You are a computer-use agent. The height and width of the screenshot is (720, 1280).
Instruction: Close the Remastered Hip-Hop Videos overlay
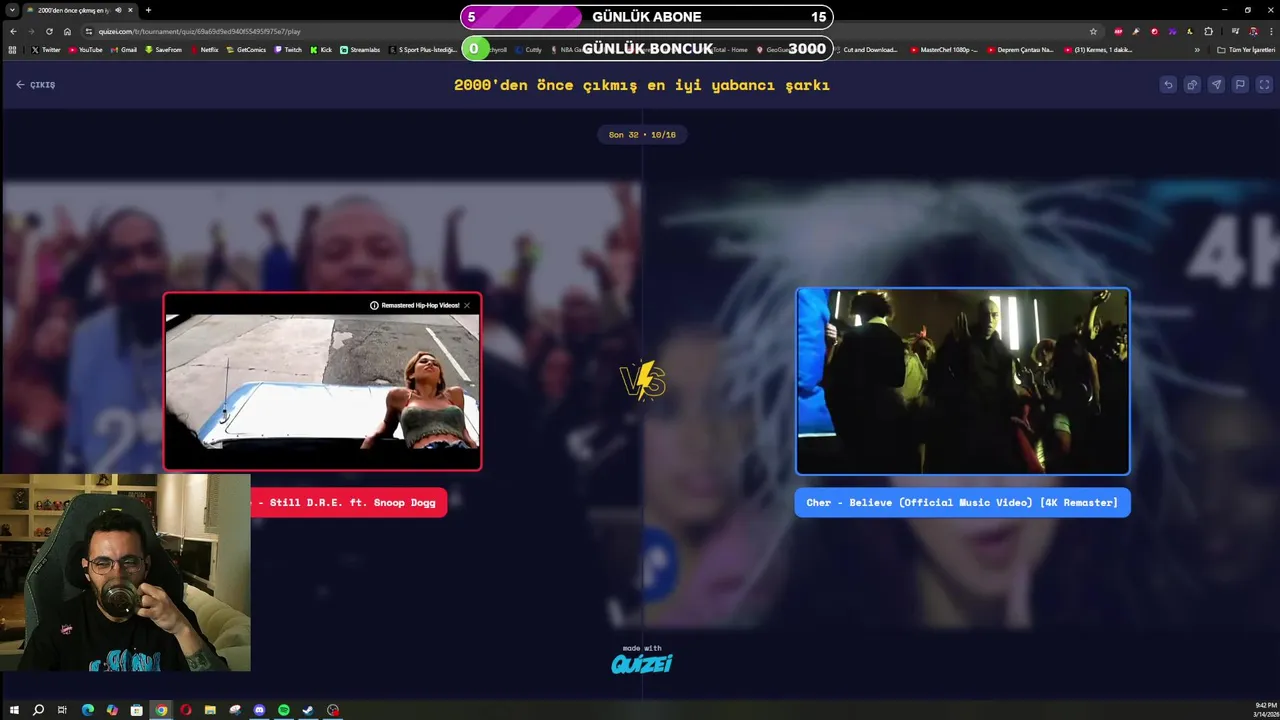coord(467,305)
